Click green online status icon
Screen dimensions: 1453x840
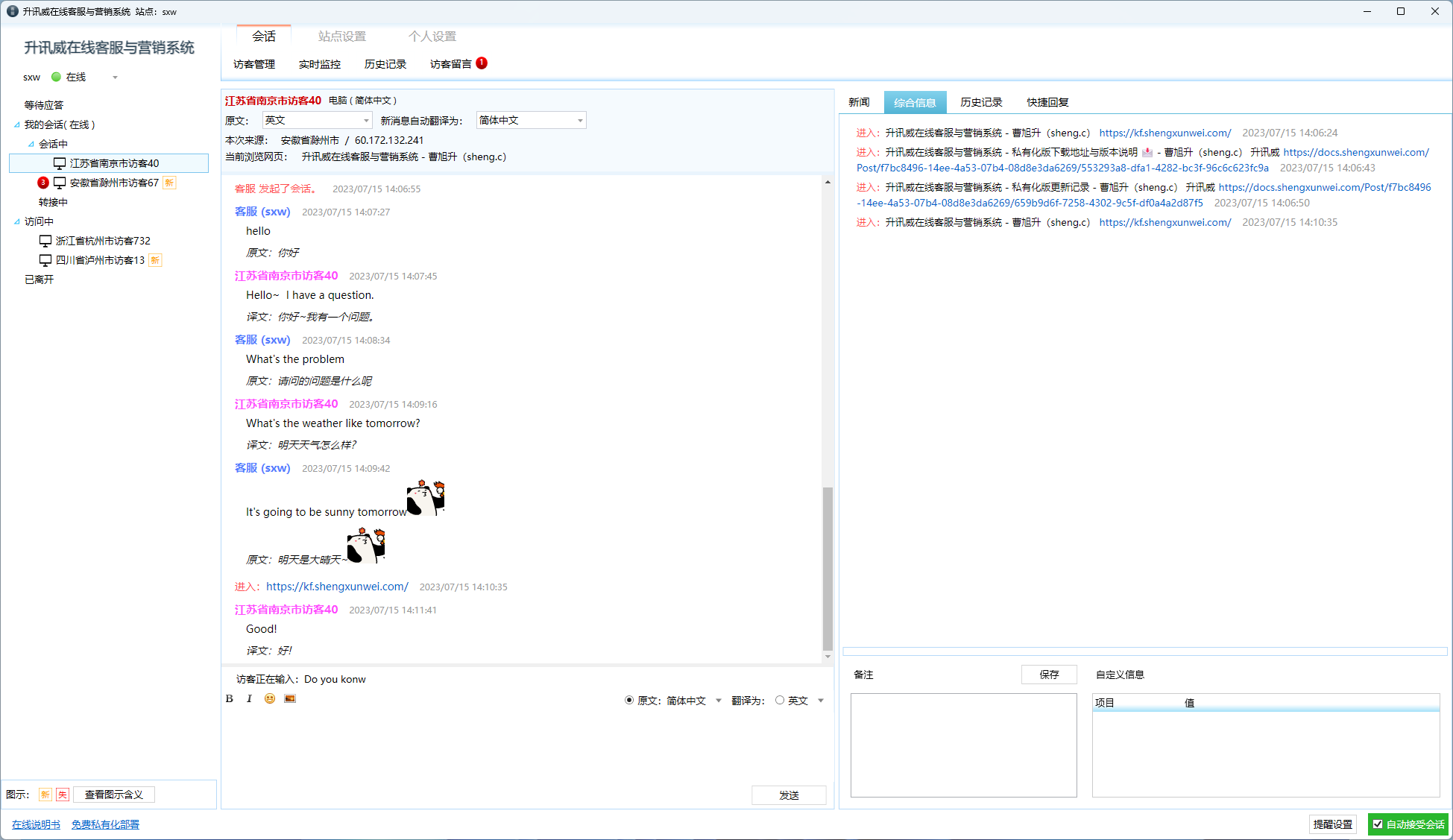click(x=56, y=77)
